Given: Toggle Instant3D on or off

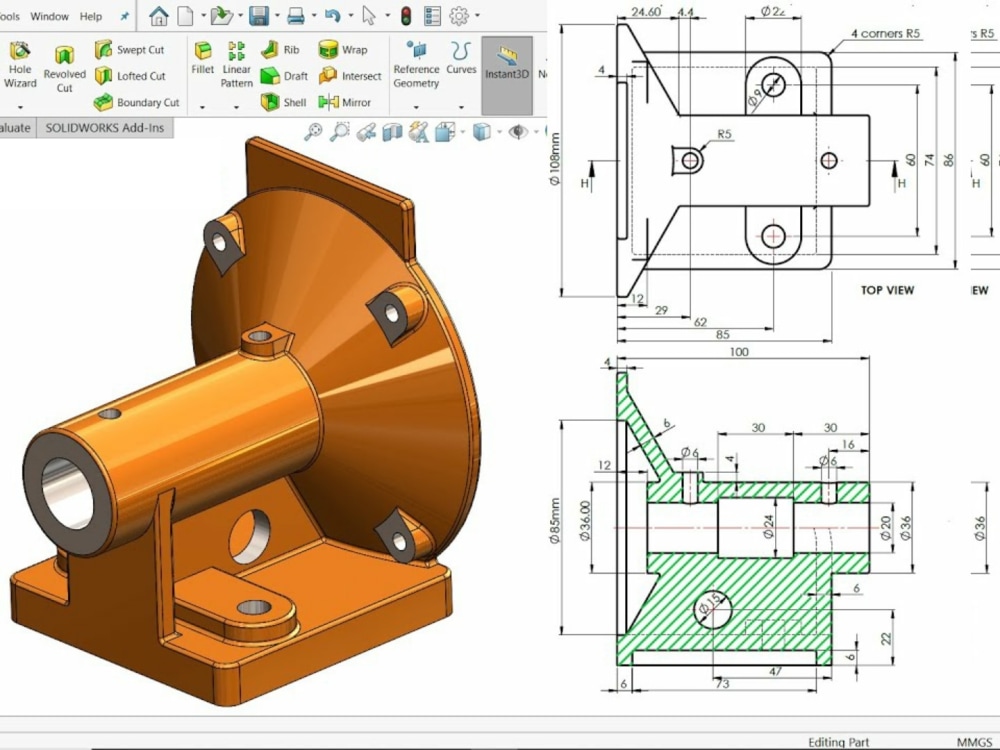Looking at the screenshot, I should point(506,67).
